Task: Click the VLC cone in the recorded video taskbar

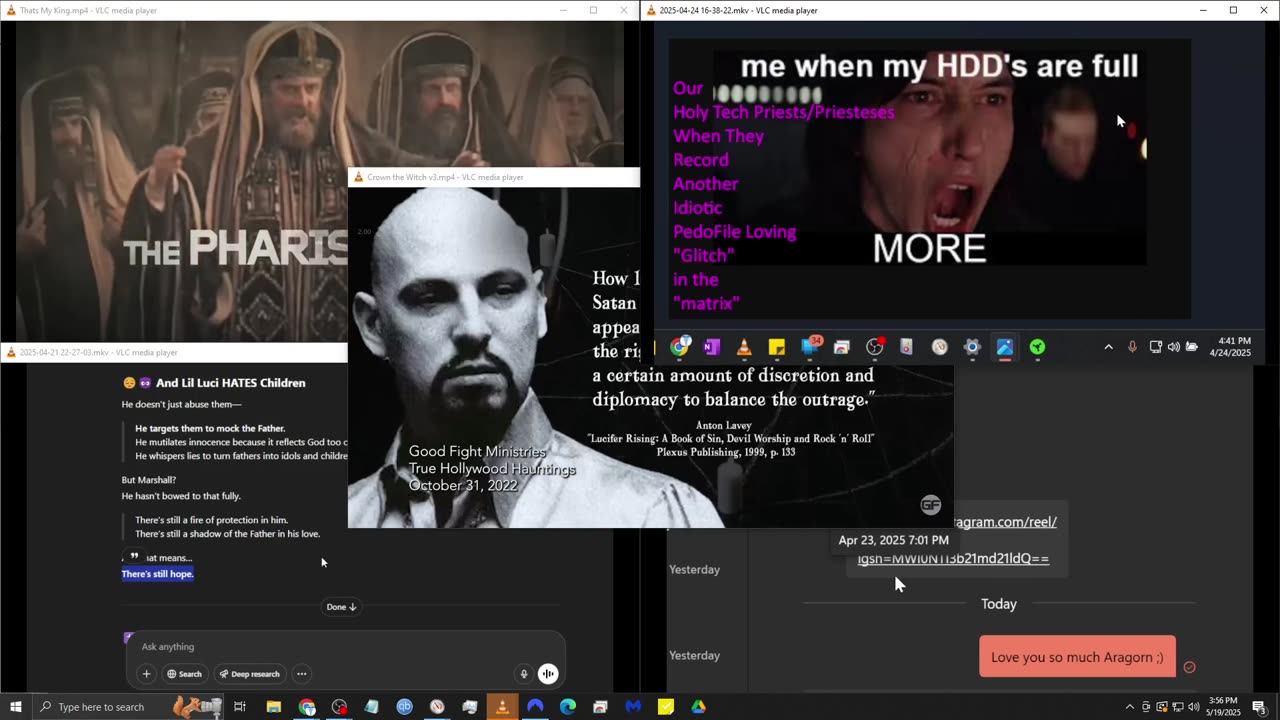Action: [744, 347]
